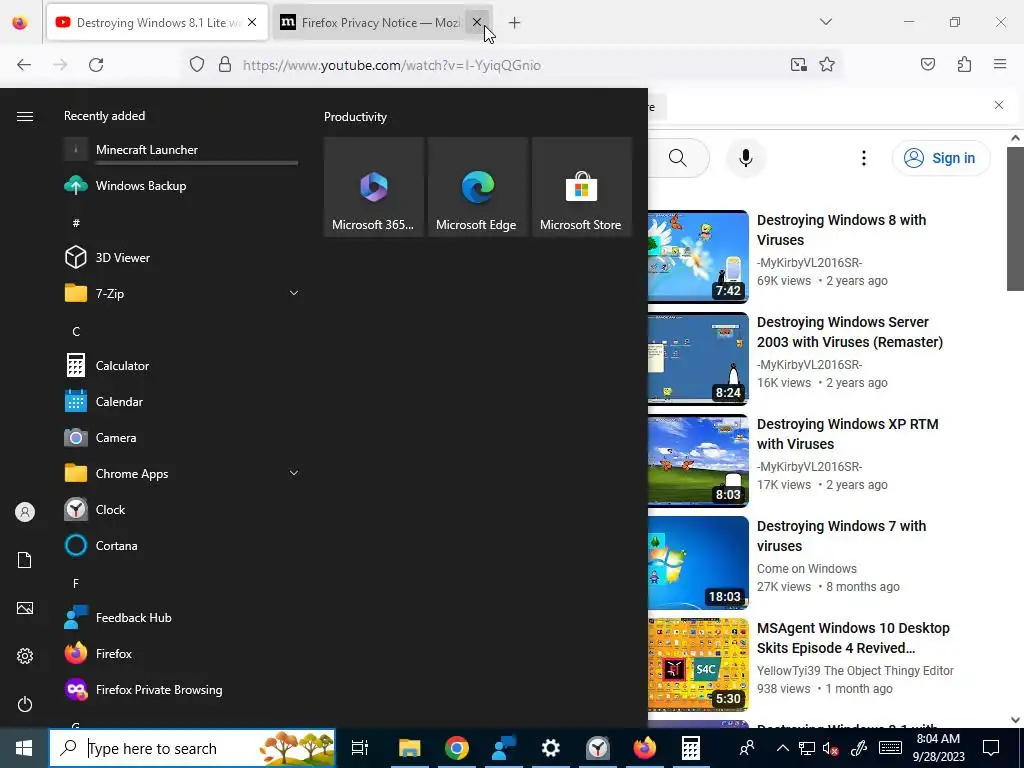Launch Windows Backup app
Image resolution: width=1024 pixels, height=768 pixels.
coord(181,185)
